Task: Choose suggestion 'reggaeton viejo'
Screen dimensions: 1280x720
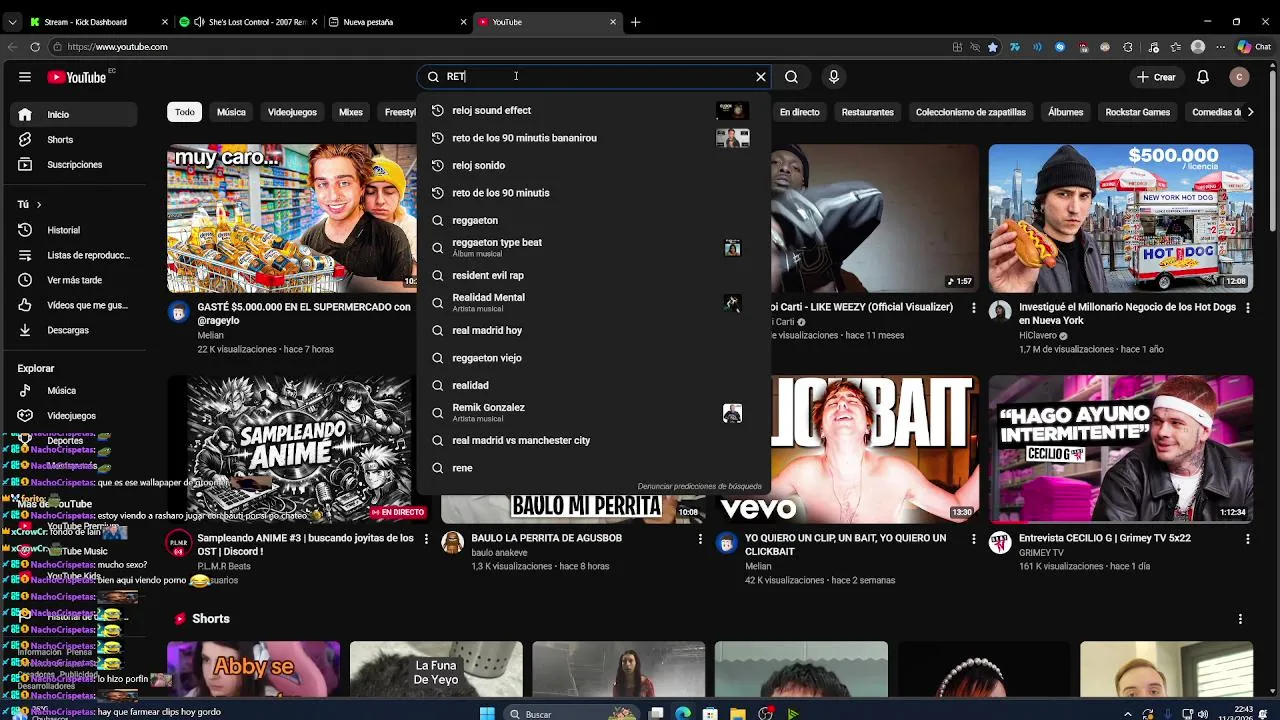Action: point(593,358)
